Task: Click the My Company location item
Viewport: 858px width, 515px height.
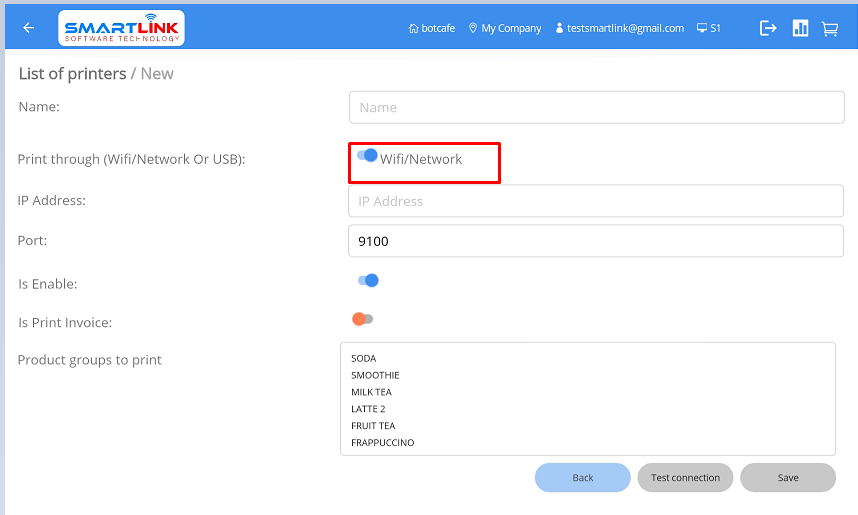Action: (x=505, y=29)
